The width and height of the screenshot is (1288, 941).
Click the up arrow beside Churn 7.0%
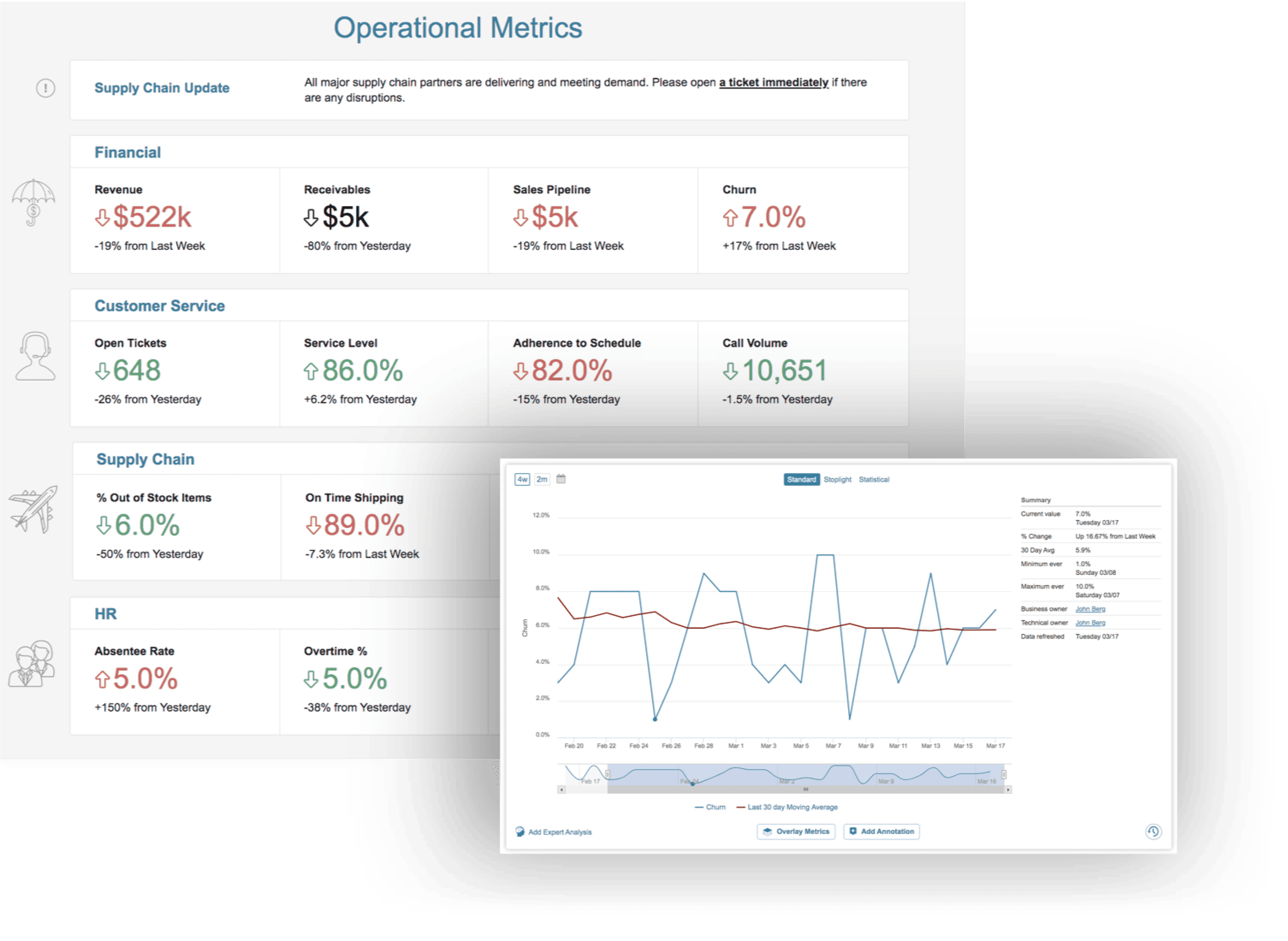tap(730, 218)
